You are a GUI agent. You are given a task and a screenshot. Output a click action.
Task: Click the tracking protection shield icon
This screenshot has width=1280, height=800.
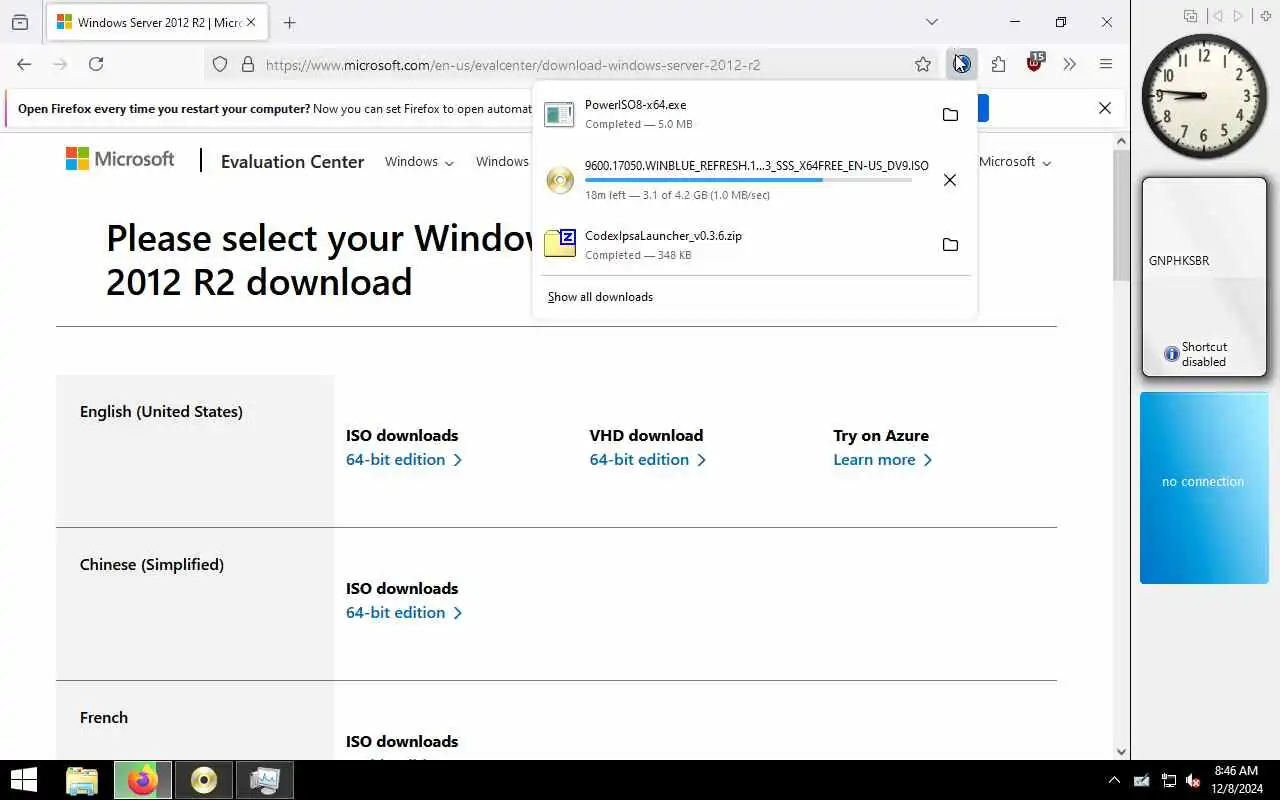point(220,64)
